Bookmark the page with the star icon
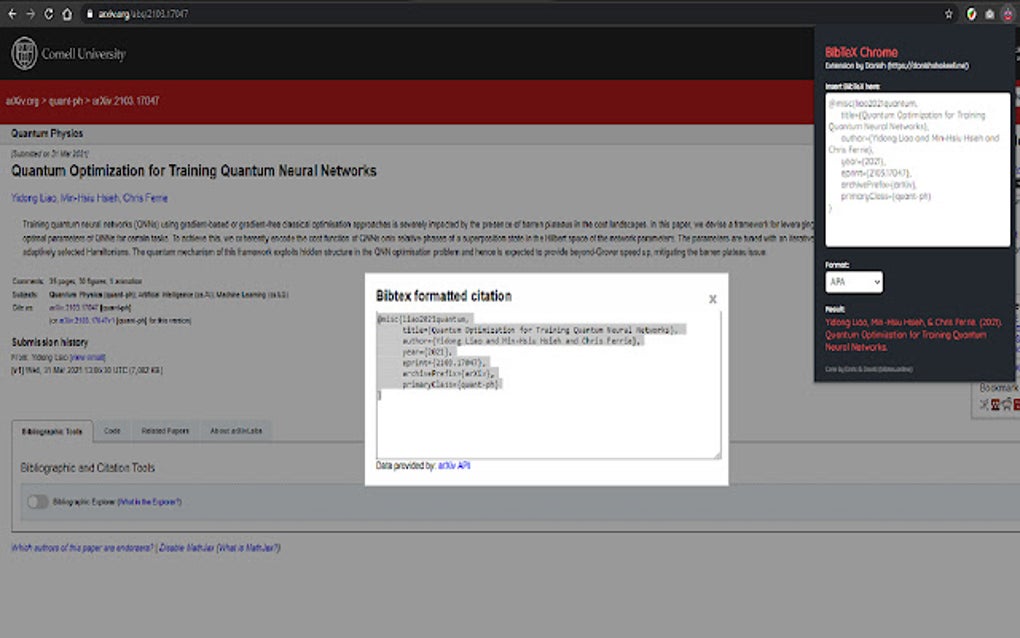The image size is (1020, 638). tap(949, 14)
